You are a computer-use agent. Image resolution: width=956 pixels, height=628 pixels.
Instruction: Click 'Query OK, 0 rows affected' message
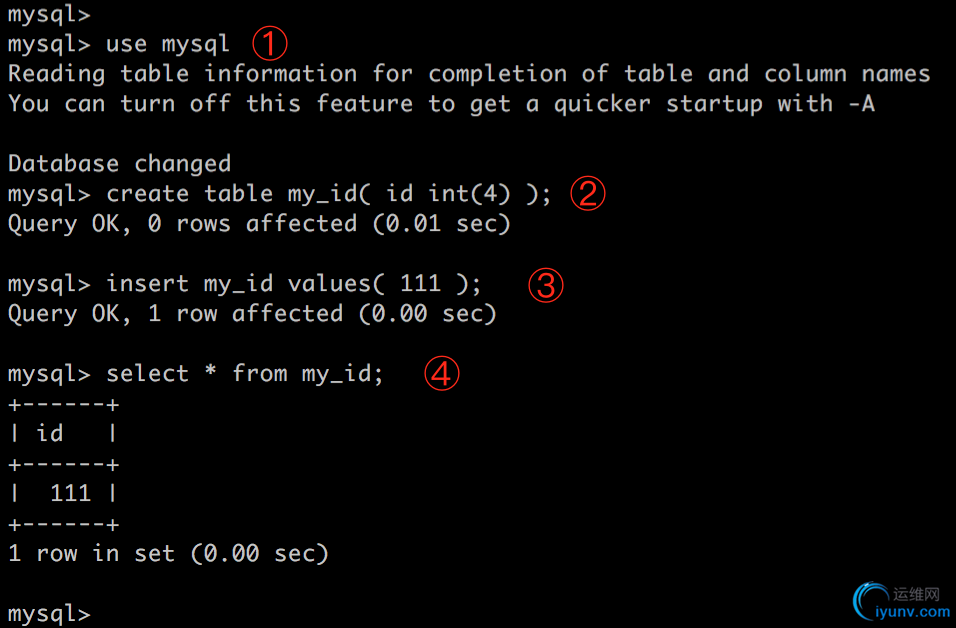point(259,224)
